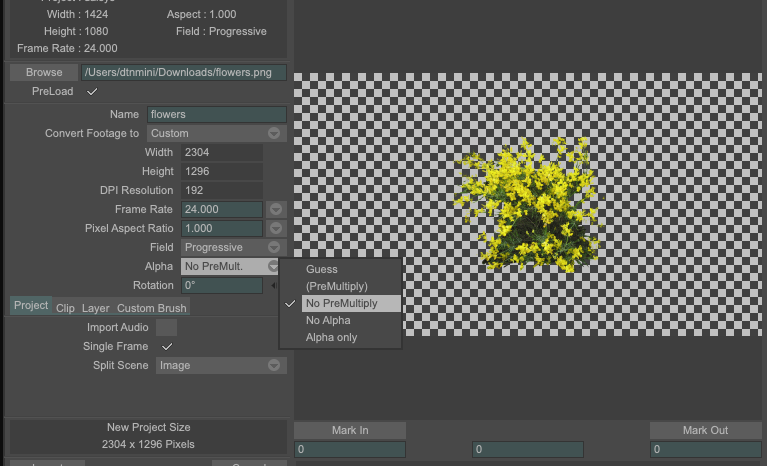
Task: Click the Alpha No PreMult. dropdown
Action: point(230,266)
